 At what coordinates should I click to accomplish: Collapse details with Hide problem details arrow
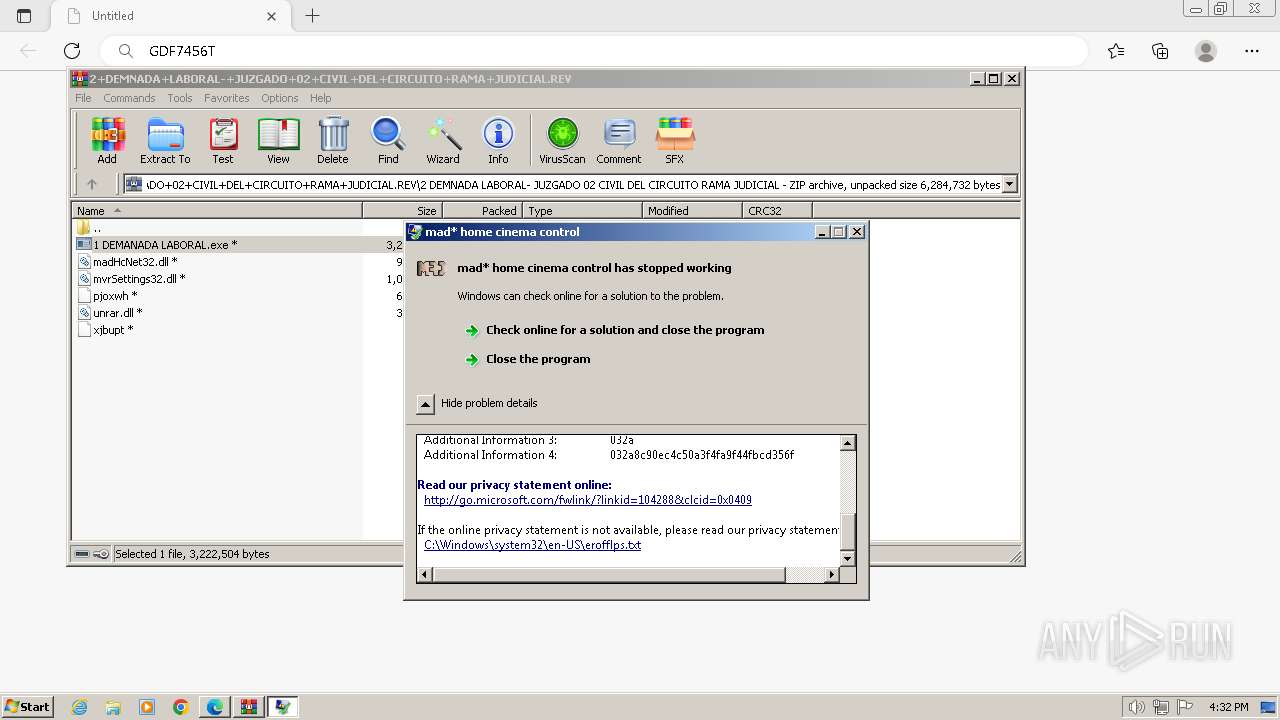tap(425, 404)
